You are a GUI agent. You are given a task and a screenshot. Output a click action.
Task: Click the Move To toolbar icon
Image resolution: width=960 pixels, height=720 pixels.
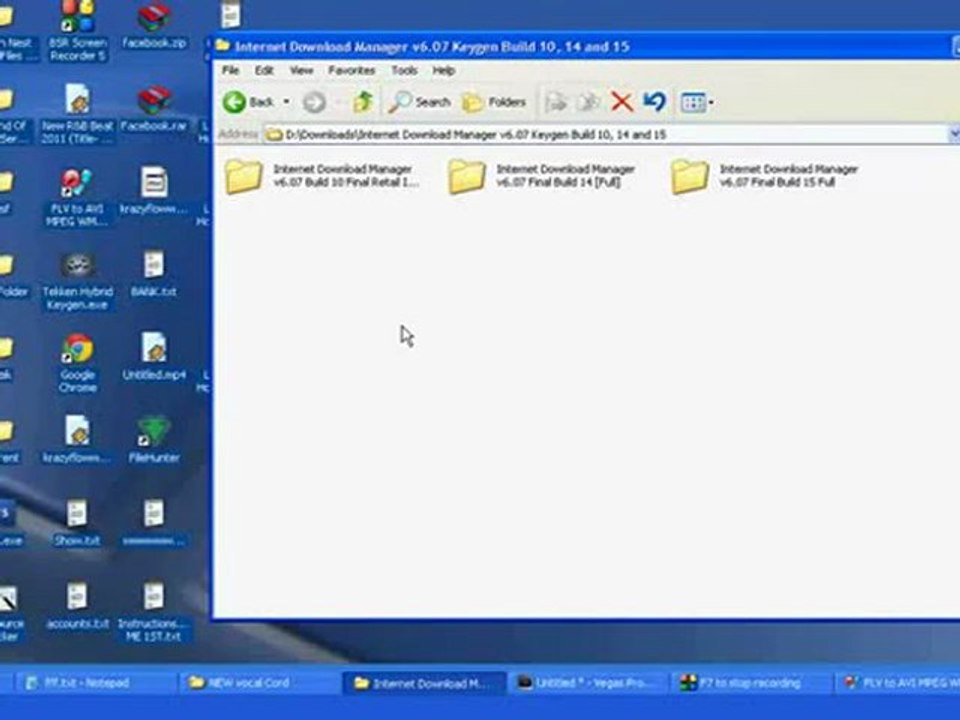click(x=556, y=102)
